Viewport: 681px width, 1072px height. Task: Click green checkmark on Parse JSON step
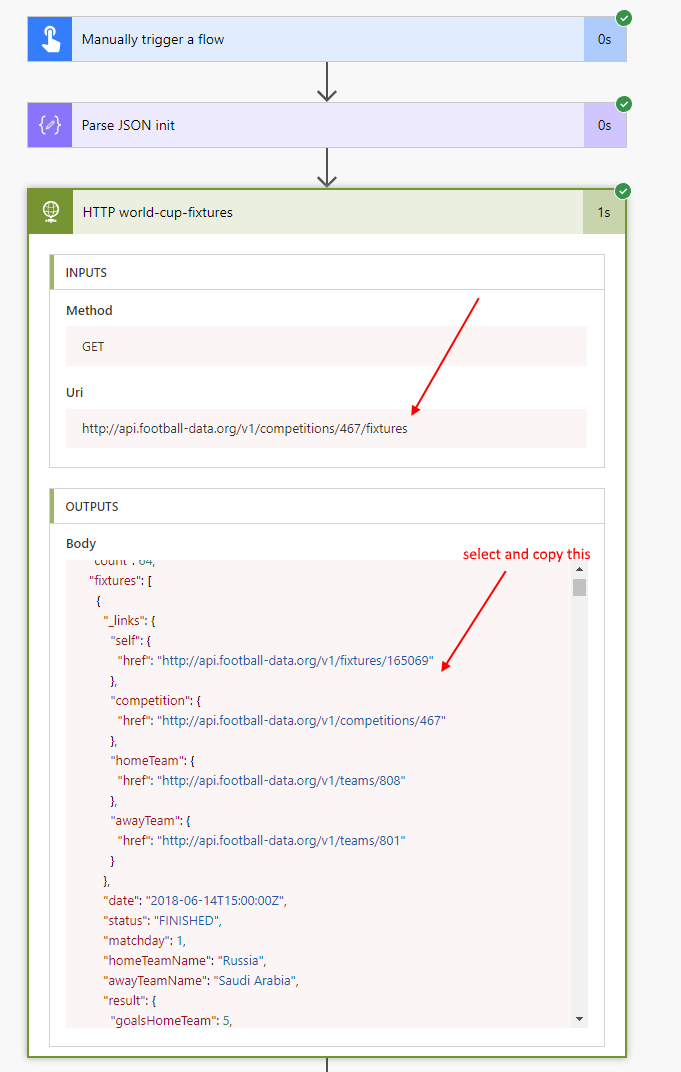(x=624, y=104)
